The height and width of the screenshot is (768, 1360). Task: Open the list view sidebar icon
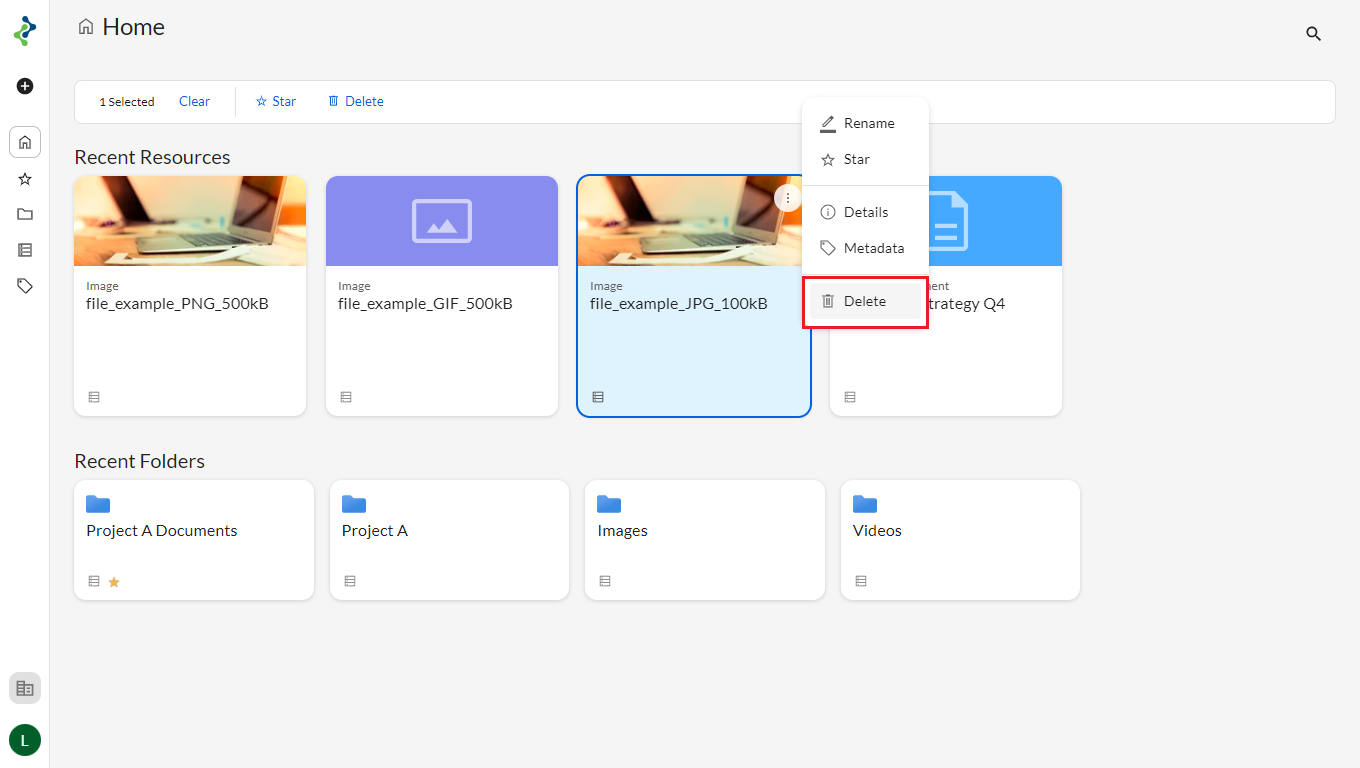[x=25, y=250]
